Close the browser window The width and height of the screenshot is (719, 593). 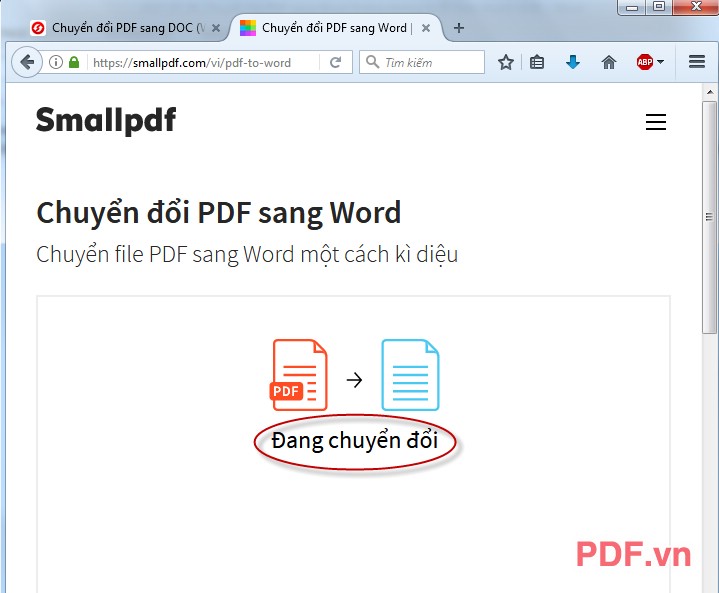tap(696, 6)
